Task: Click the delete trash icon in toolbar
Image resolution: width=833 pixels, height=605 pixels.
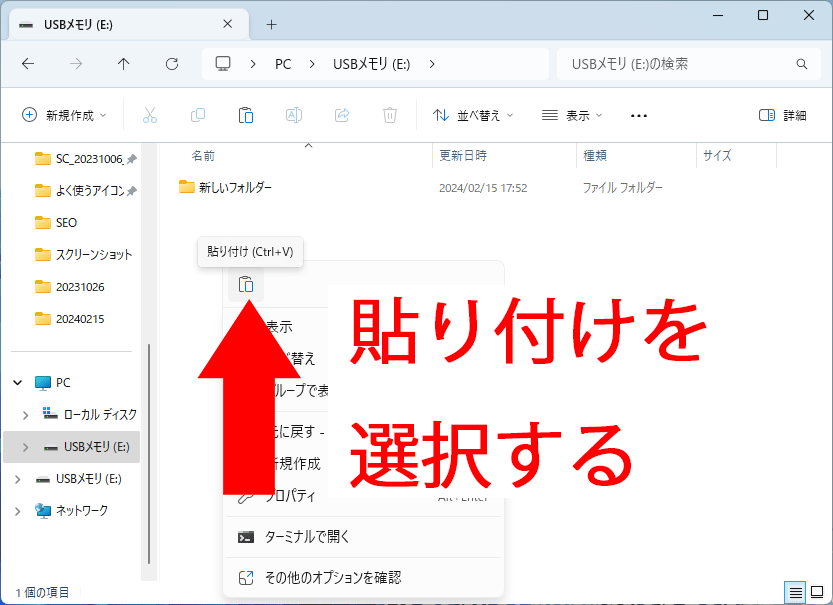Action: pos(390,115)
